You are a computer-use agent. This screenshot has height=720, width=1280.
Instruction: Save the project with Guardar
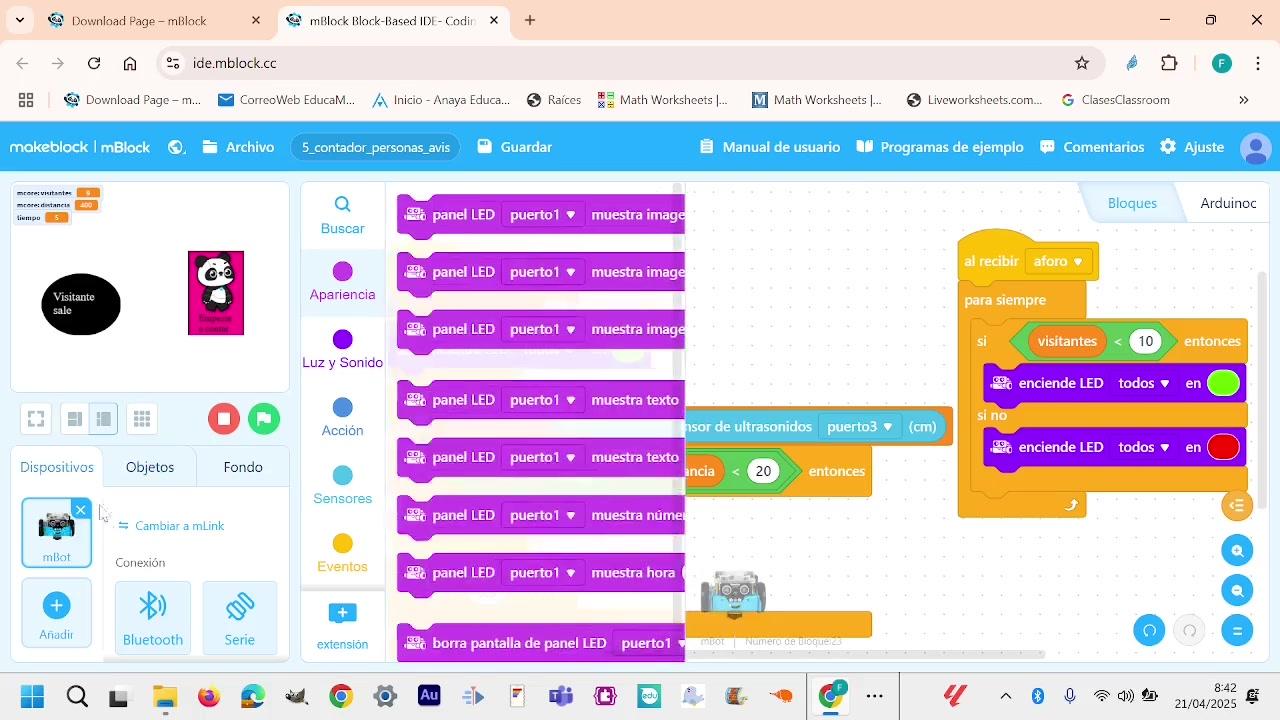point(514,147)
